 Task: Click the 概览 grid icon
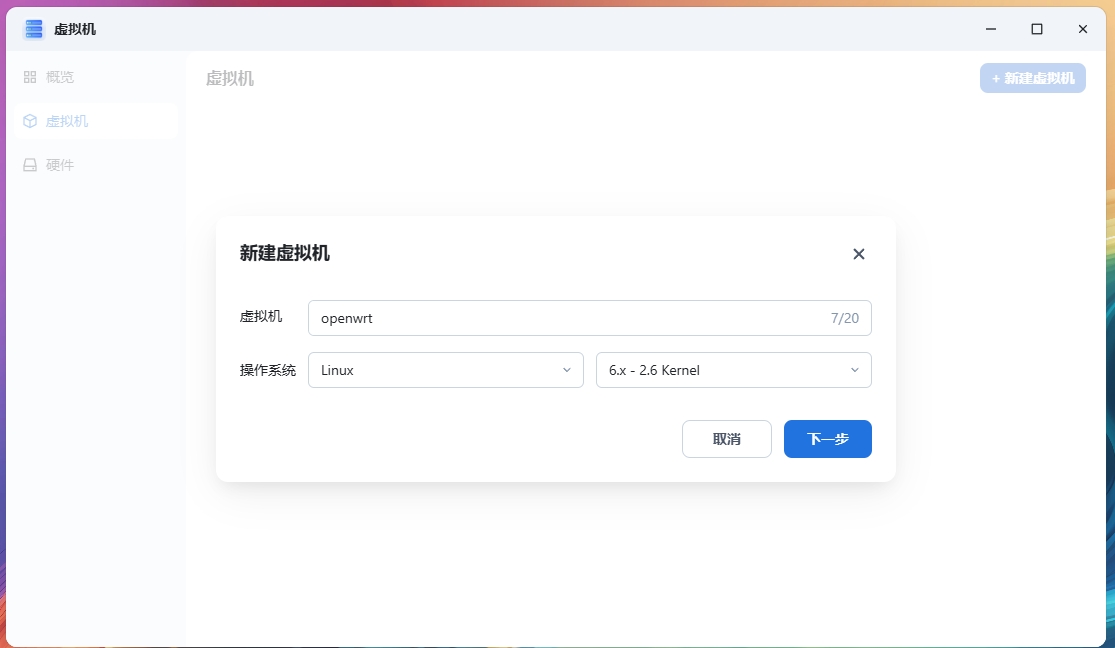click(30, 77)
